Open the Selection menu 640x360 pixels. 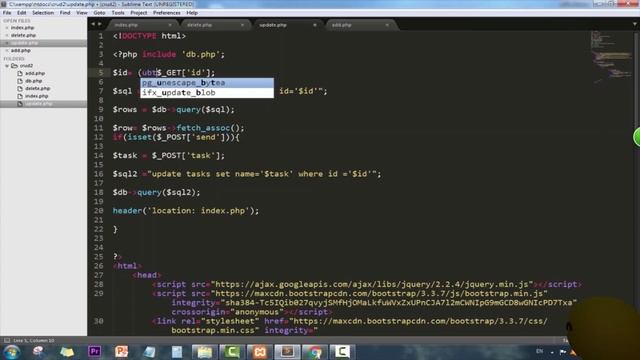coord(43,13)
